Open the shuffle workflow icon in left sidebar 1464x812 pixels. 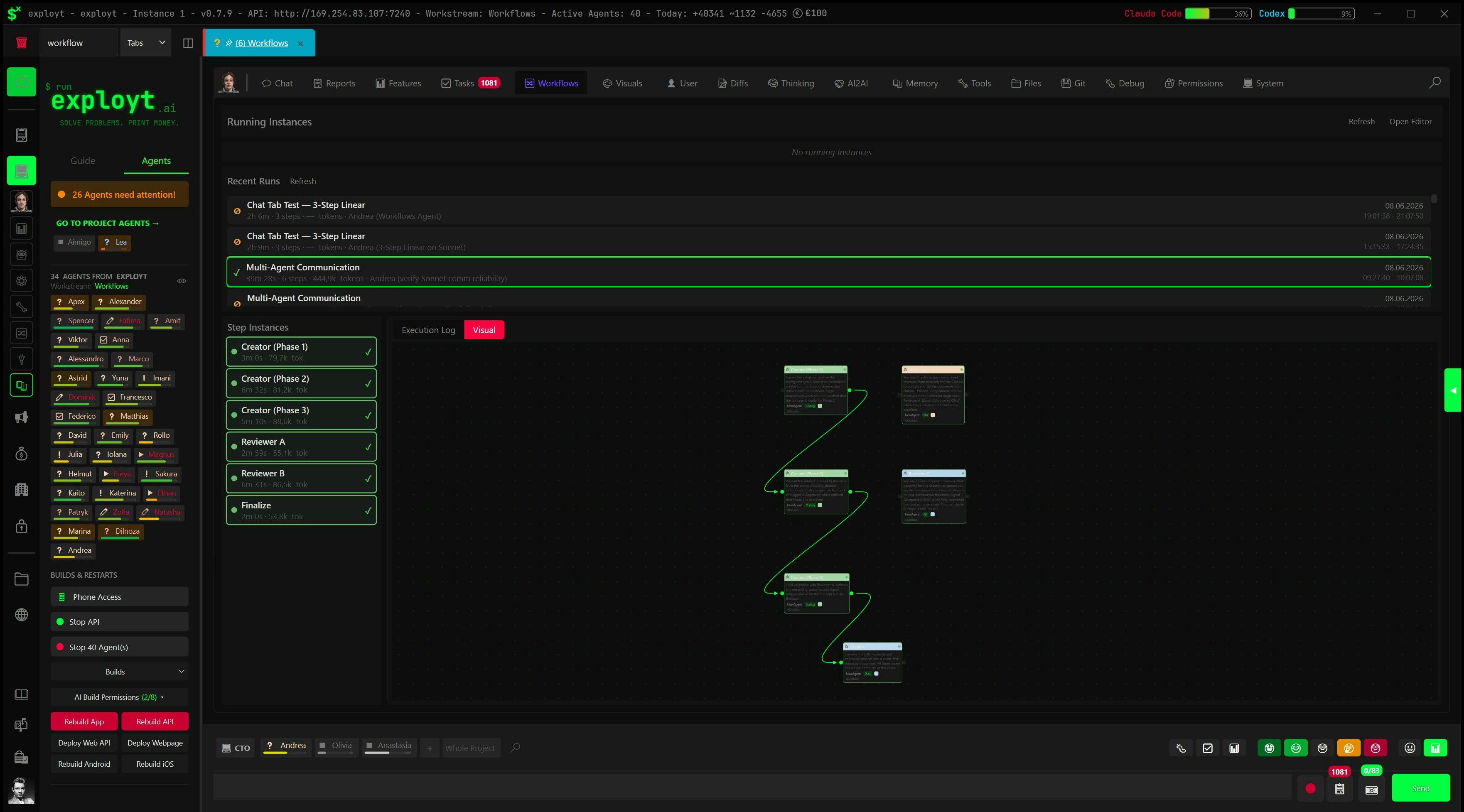tap(22, 333)
